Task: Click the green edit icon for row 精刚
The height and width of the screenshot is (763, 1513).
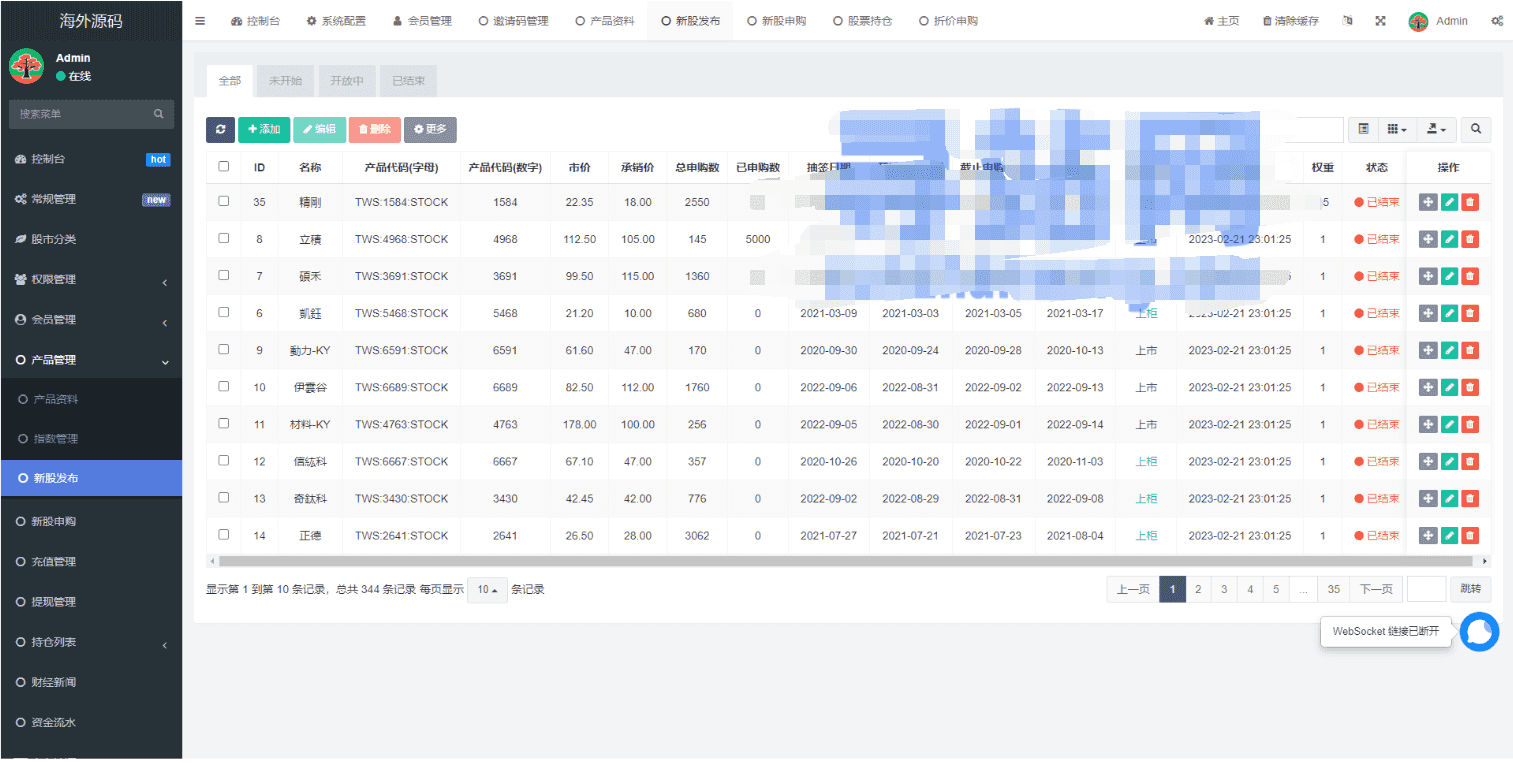Action: 1449,202
